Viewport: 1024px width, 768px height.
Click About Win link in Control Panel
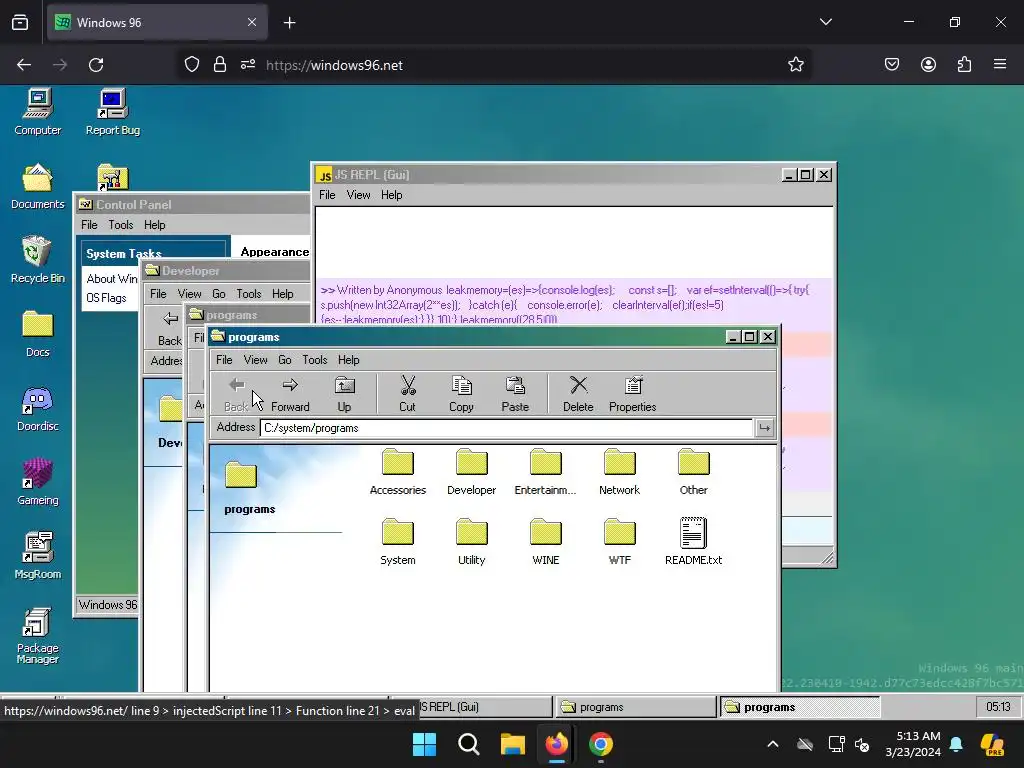(112, 279)
